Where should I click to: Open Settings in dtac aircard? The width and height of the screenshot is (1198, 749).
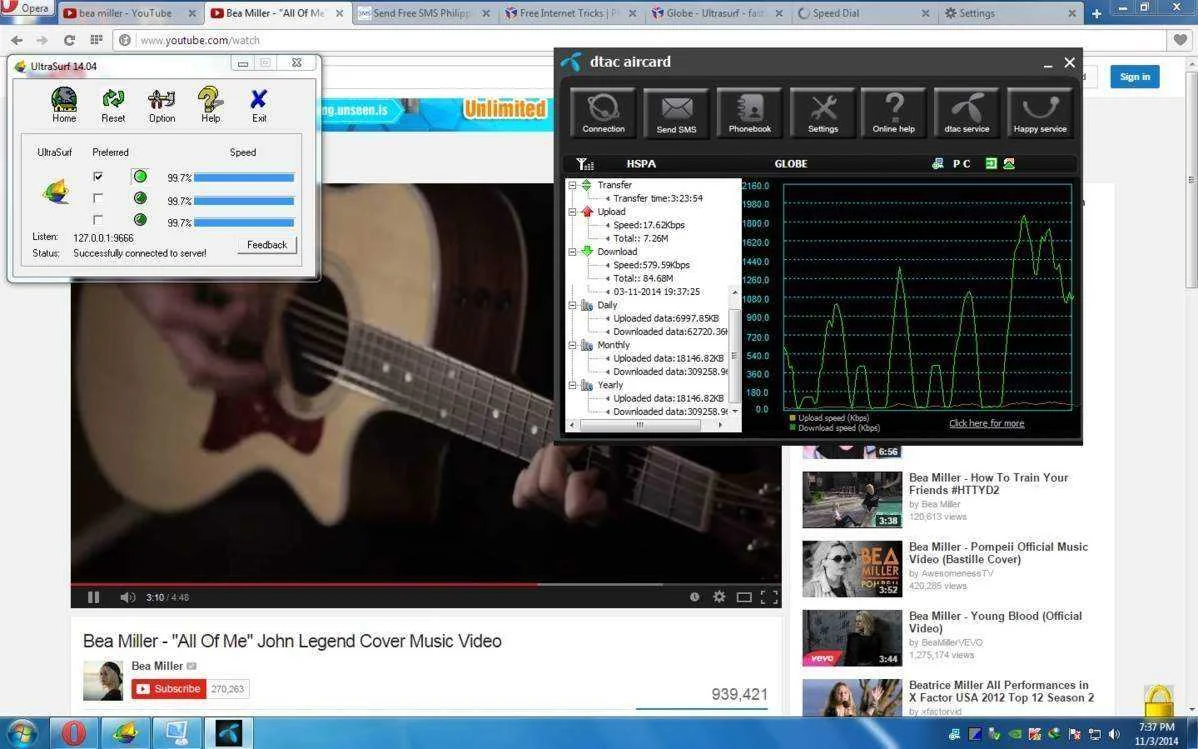tap(823, 113)
